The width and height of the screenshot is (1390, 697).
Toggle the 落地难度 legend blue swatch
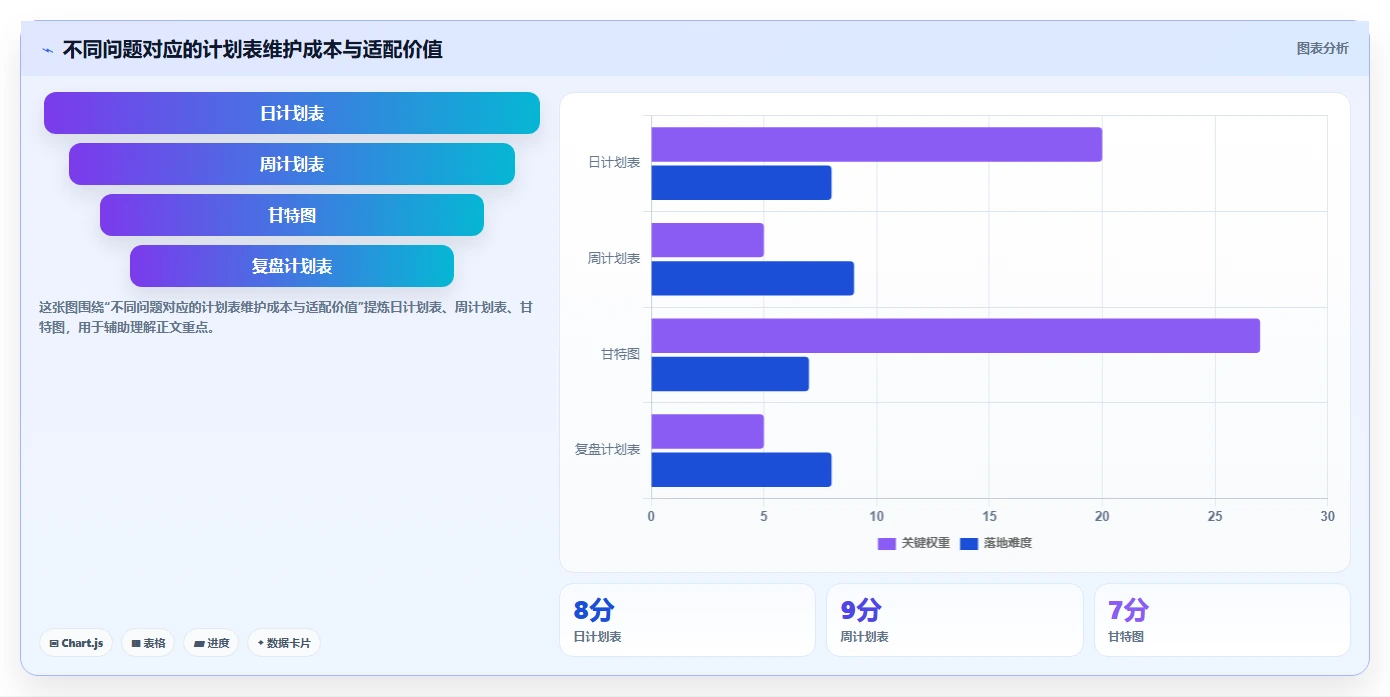coord(969,543)
